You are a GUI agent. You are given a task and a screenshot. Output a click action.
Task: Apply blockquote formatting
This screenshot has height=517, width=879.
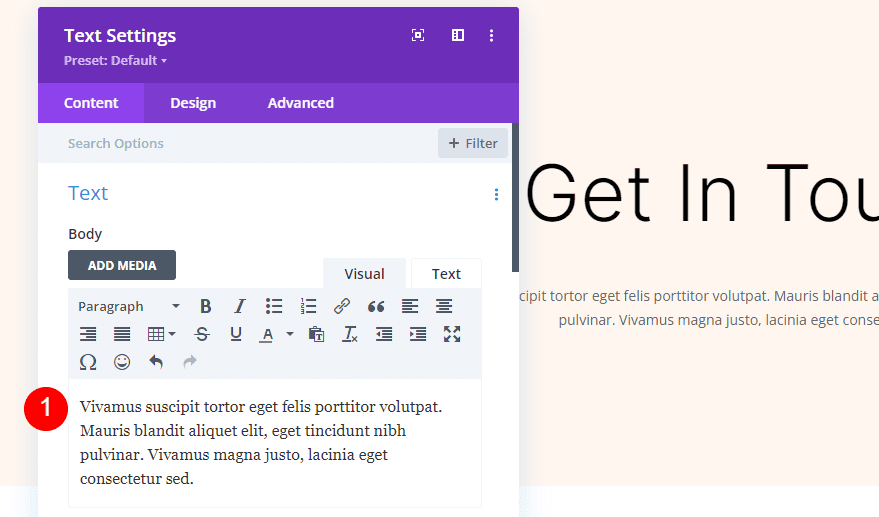click(376, 306)
